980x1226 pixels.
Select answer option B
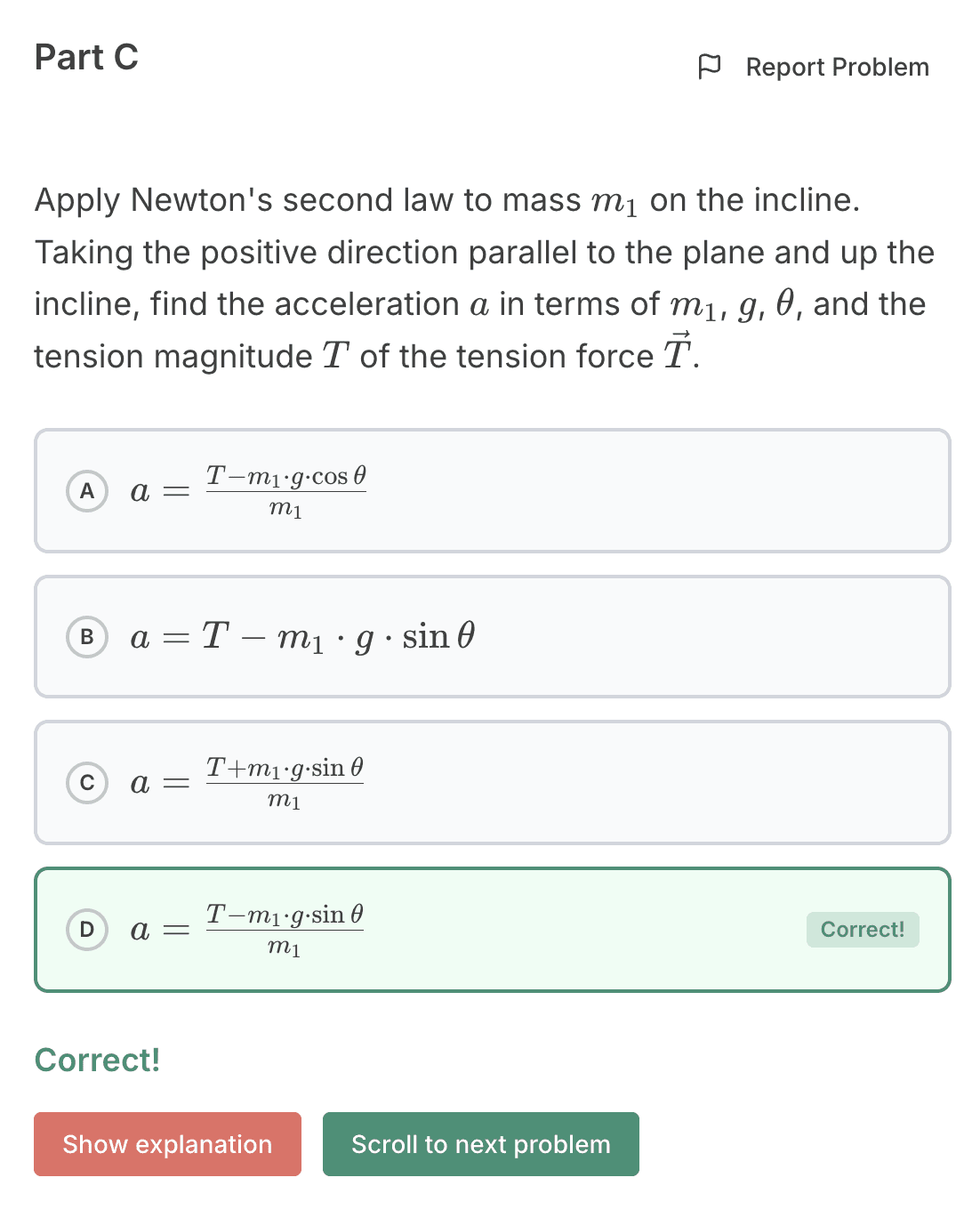coord(492,636)
